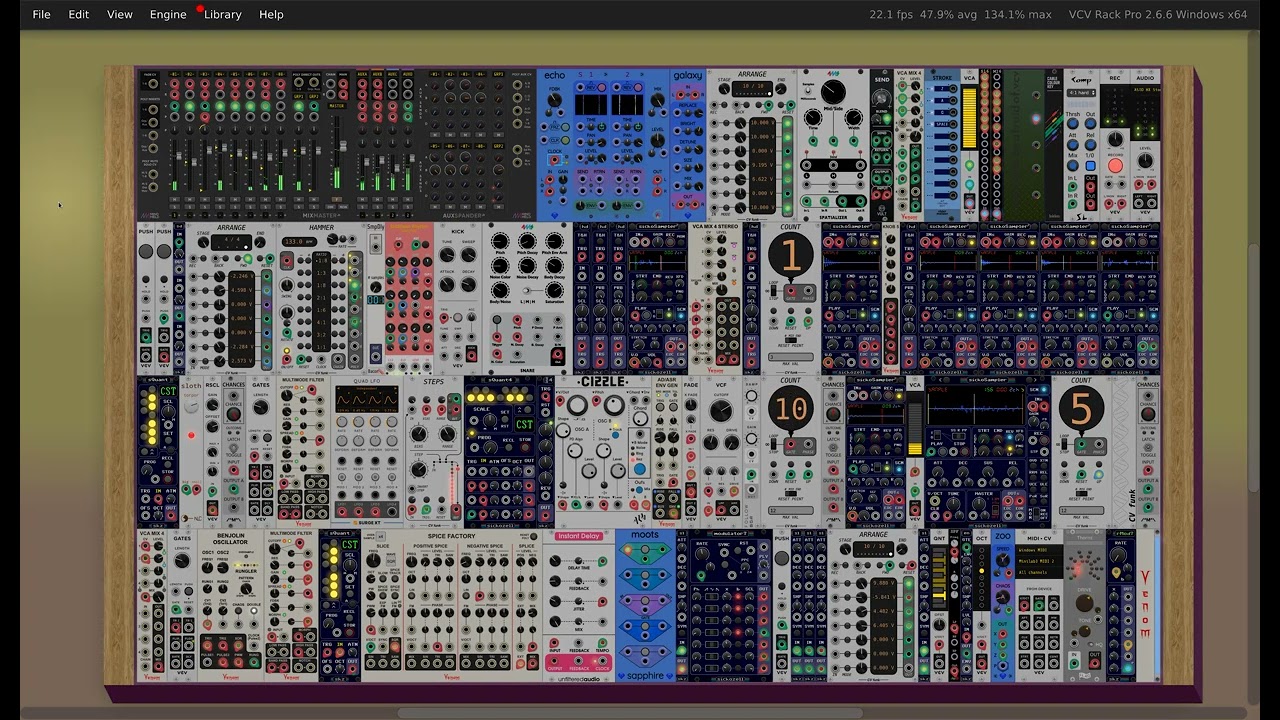The image size is (1280, 720).
Task: Mute channel 01 on MixMaster
Action: point(174,199)
